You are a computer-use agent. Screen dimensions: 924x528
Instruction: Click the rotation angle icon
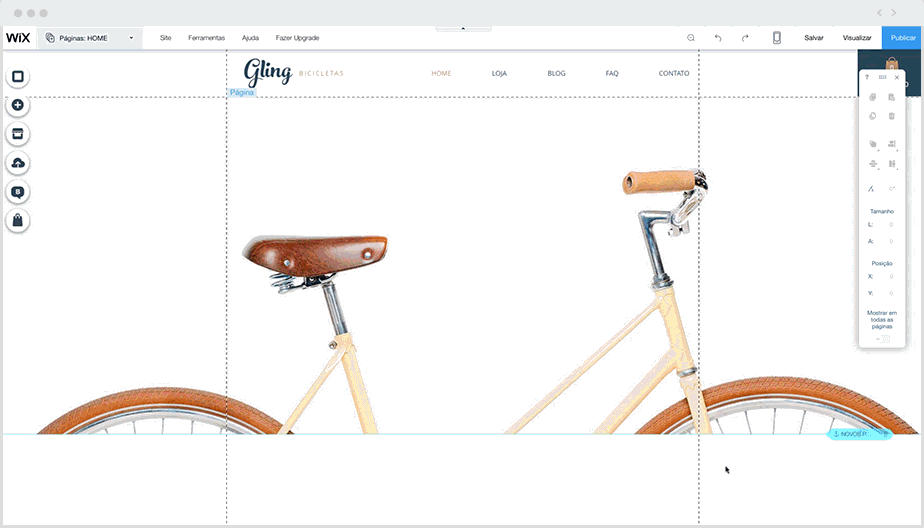click(871, 189)
